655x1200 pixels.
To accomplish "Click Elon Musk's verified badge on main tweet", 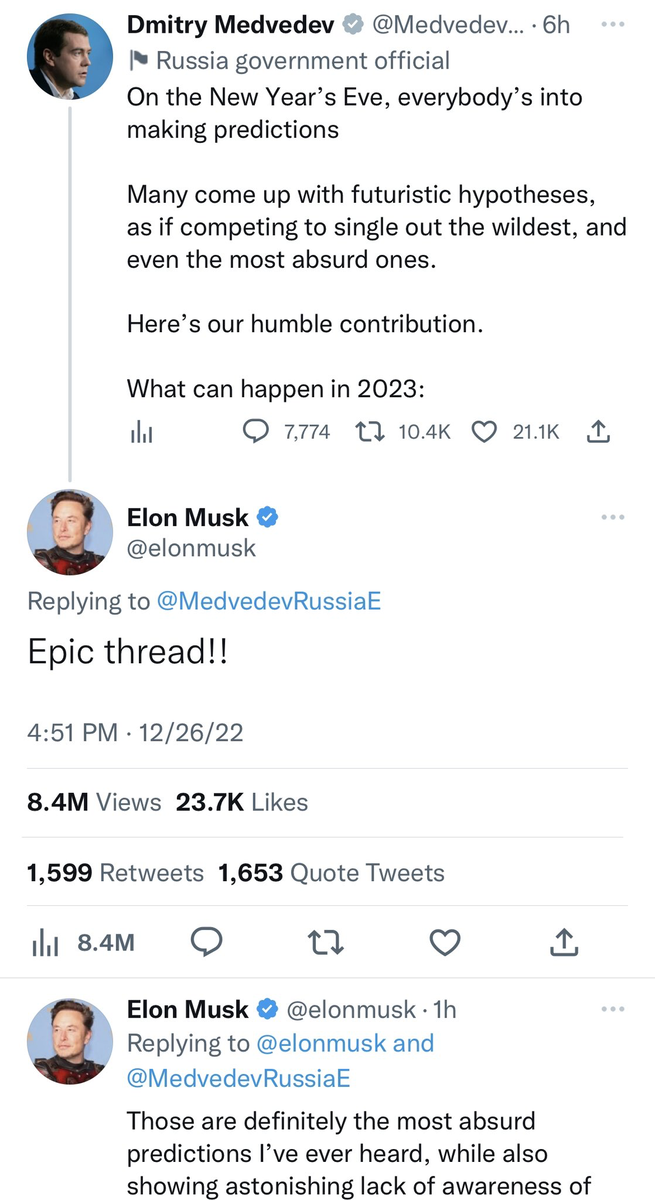I will point(268,517).
